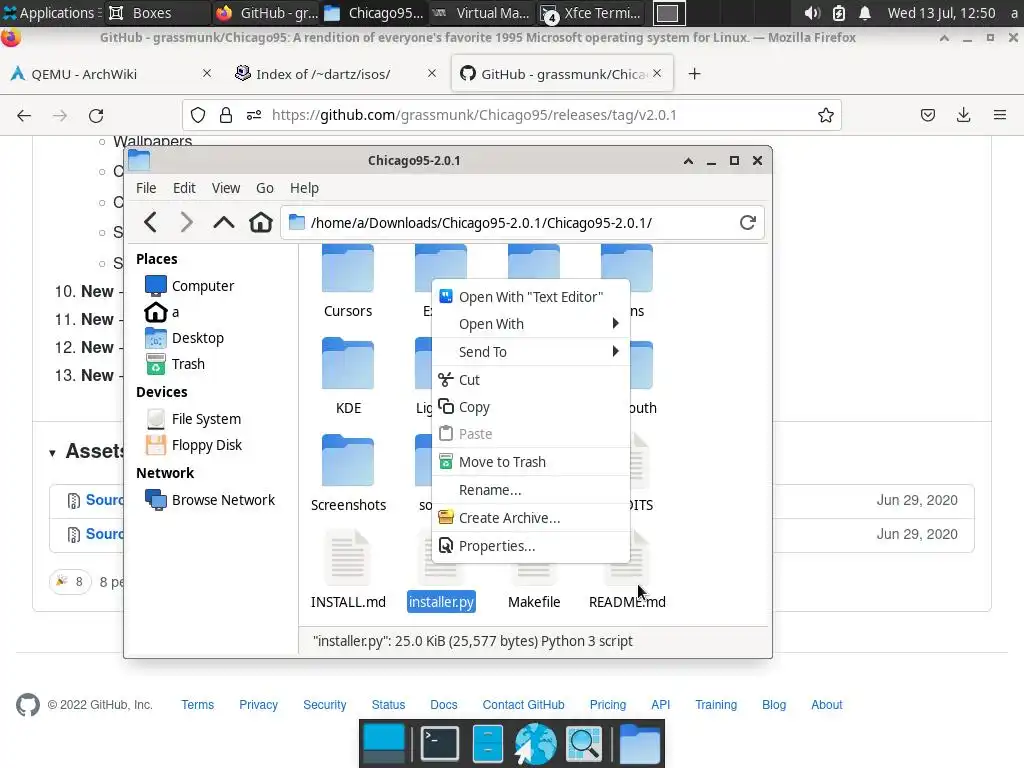
Task: Select the Makefile file
Action: pos(534,601)
